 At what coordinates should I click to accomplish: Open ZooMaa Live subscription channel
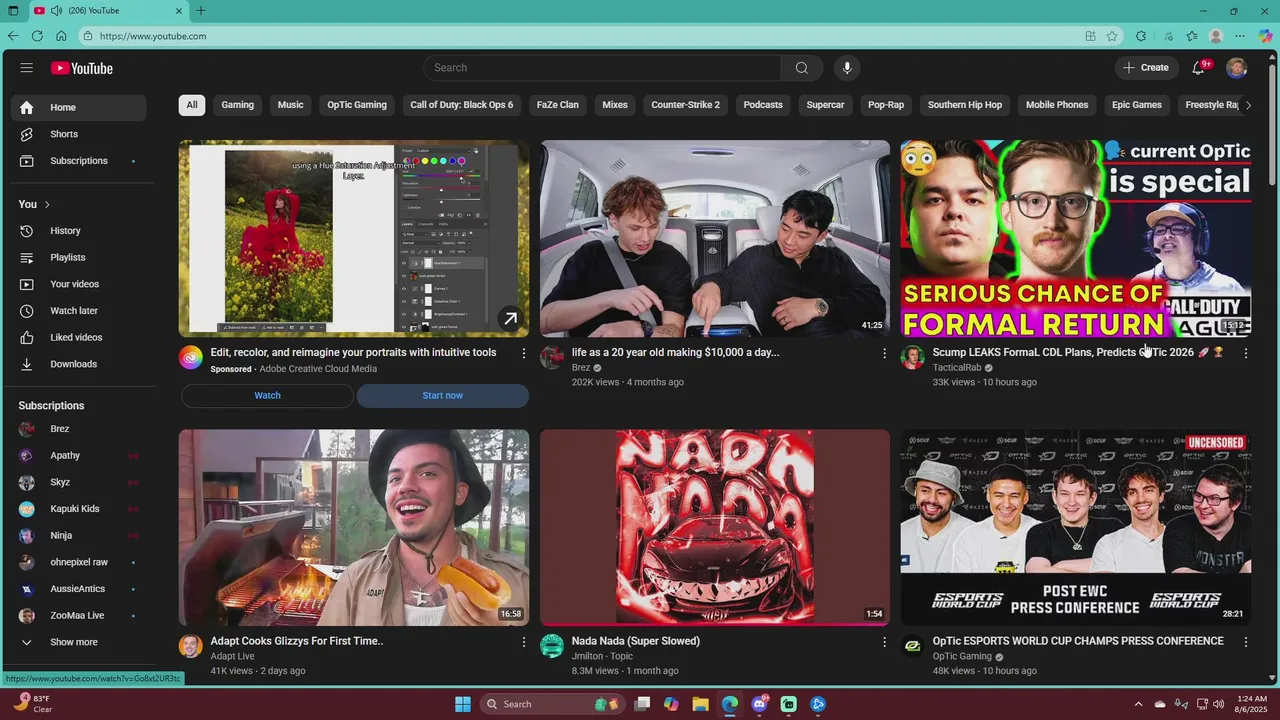[79, 616]
